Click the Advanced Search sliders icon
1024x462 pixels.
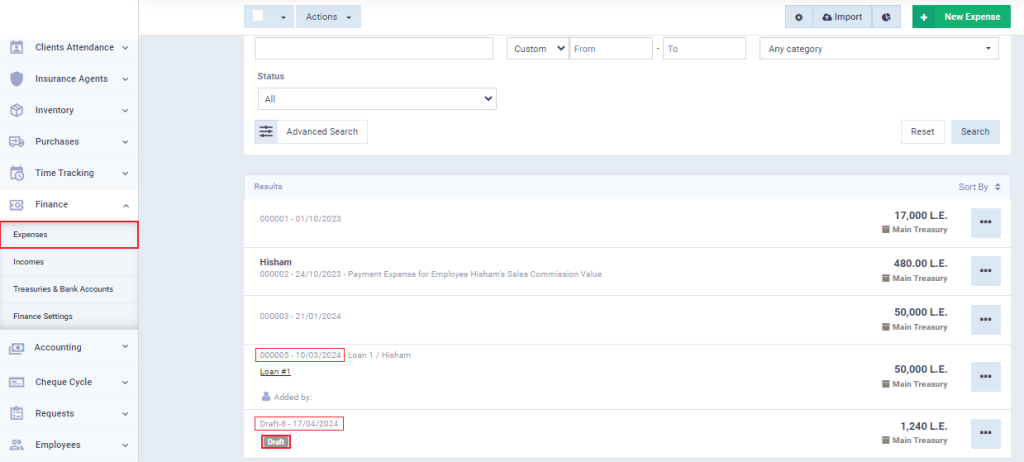[266, 131]
